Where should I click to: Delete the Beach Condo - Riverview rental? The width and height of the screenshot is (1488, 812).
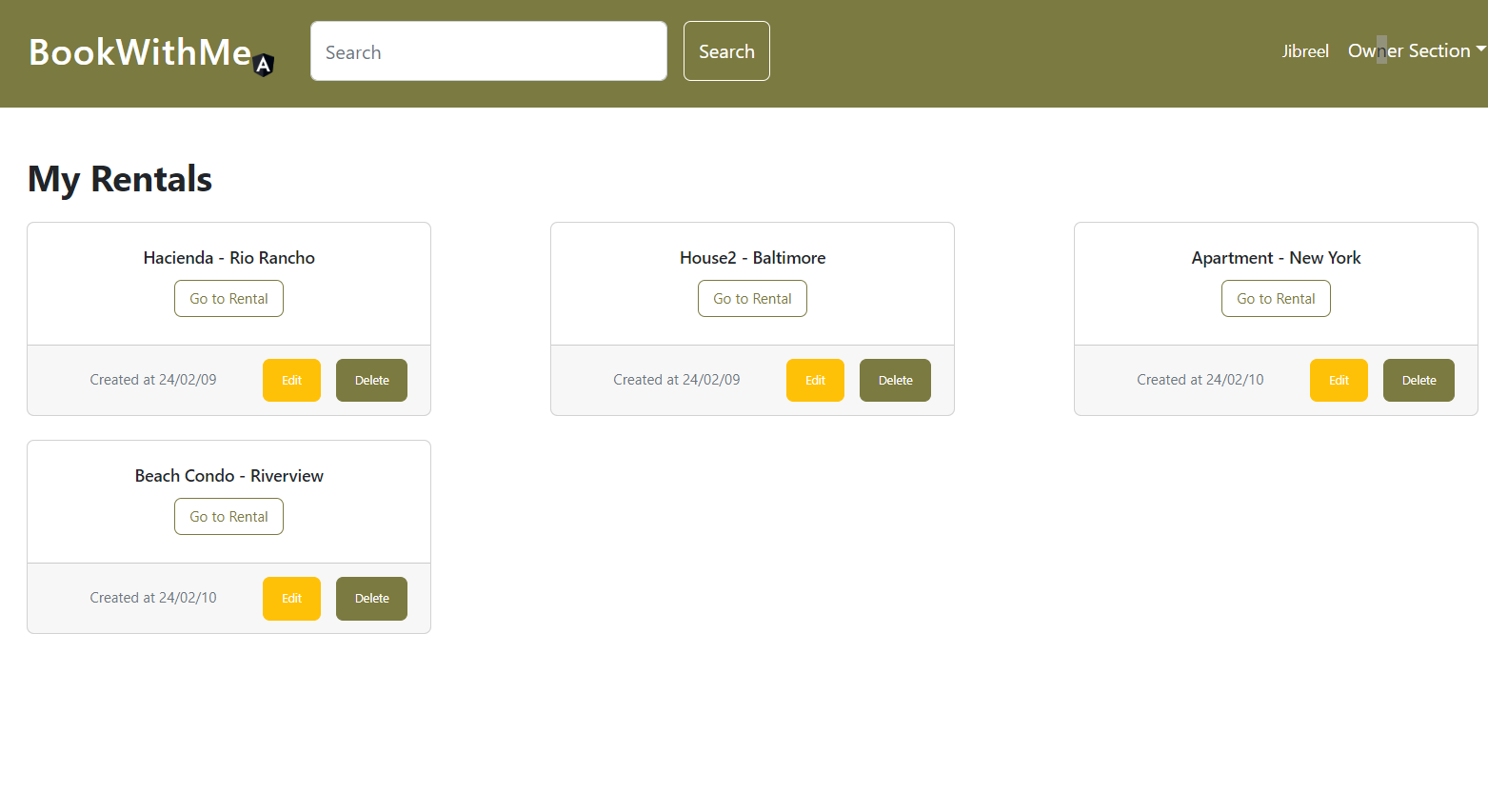coord(371,599)
